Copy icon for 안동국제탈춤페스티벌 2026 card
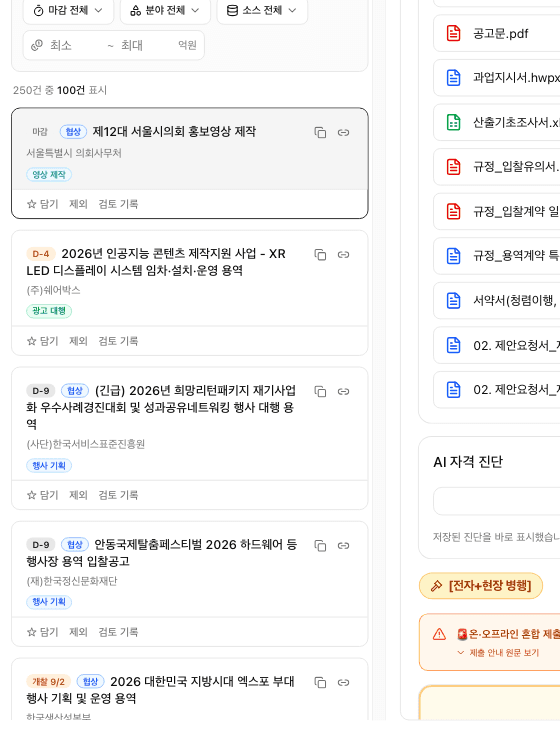Screen dimensions: 560x742 (x=320, y=546)
